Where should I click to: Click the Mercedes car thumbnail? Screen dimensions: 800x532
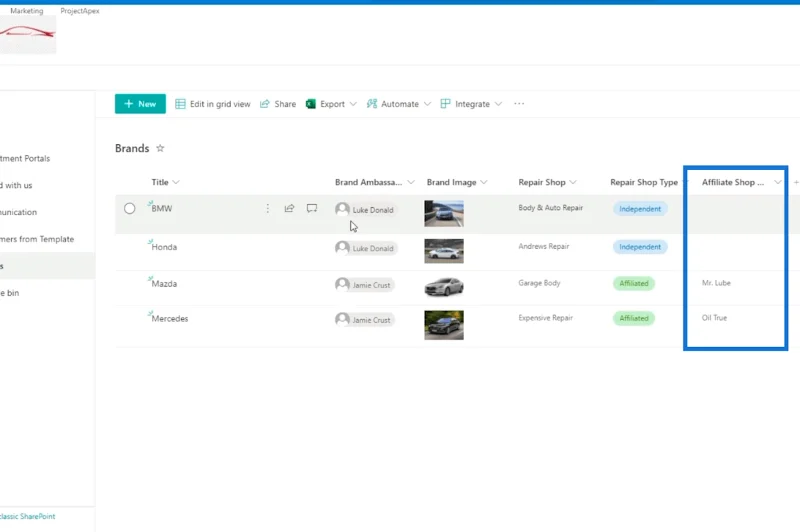tap(444, 325)
